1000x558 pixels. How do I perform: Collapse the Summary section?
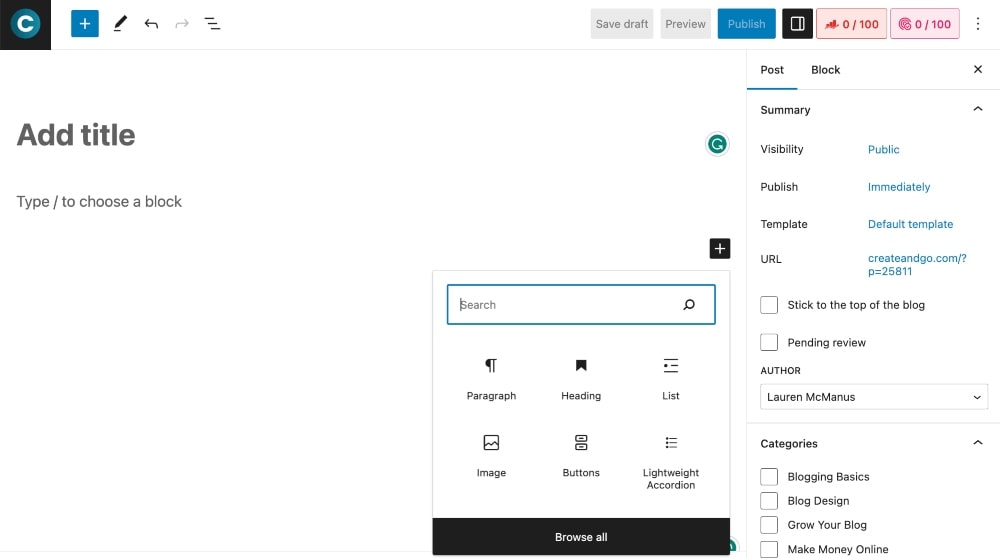coord(978,109)
